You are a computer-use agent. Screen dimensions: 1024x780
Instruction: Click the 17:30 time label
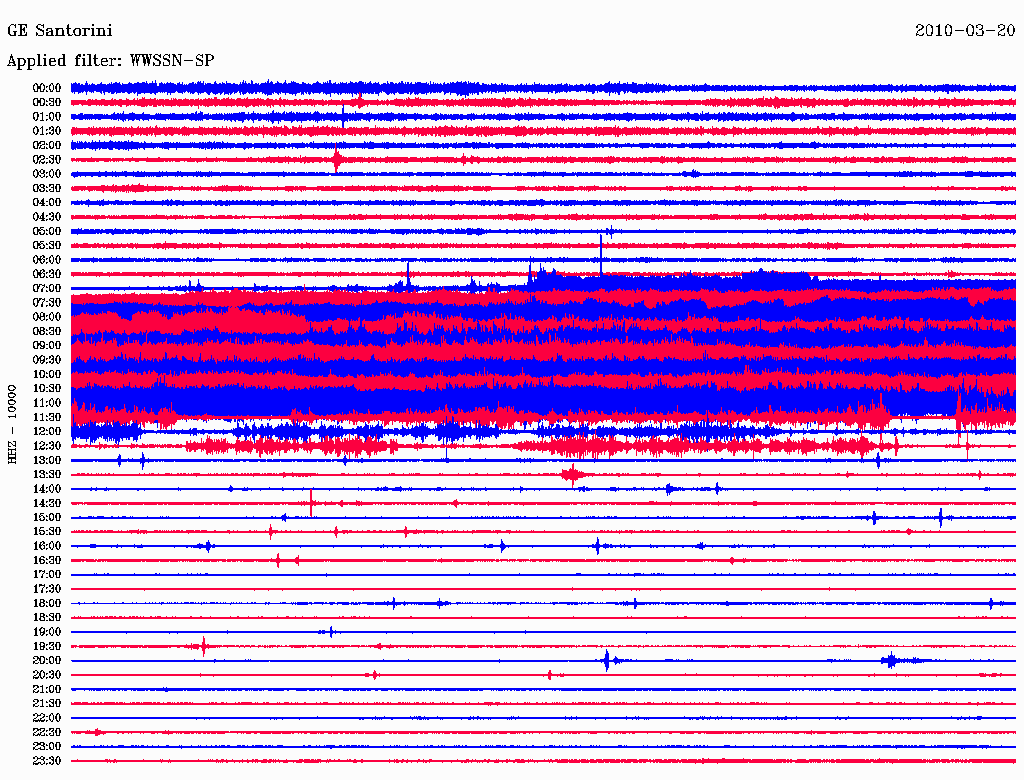[47, 589]
